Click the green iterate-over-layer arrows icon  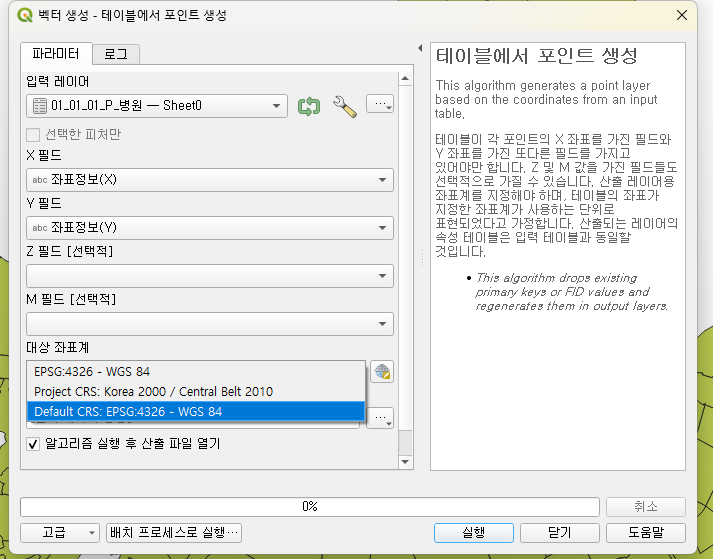click(x=309, y=106)
